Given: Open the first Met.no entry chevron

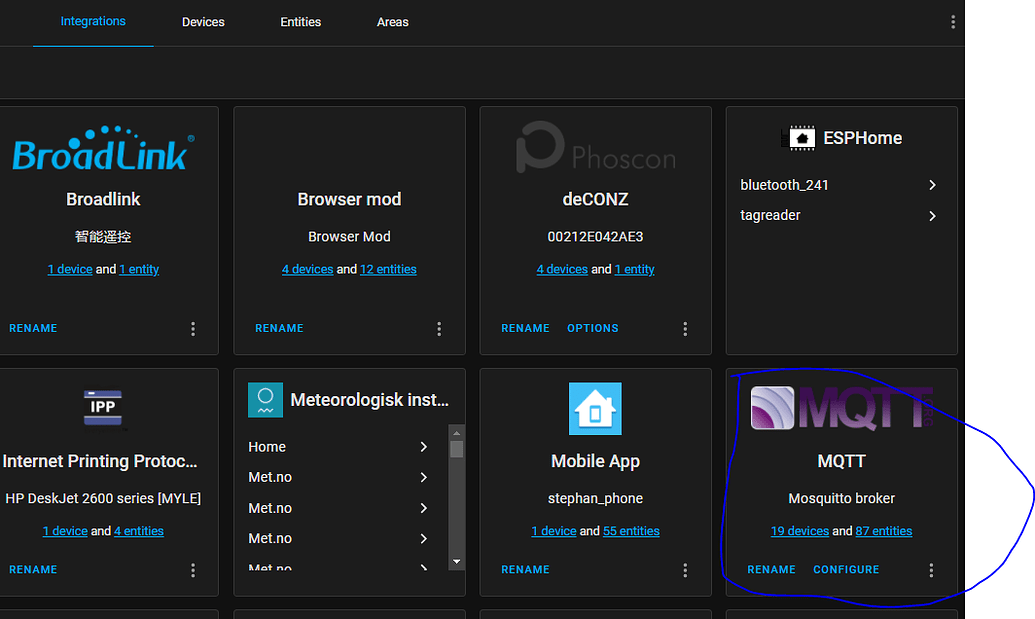Looking at the screenshot, I should click(x=424, y=477).
